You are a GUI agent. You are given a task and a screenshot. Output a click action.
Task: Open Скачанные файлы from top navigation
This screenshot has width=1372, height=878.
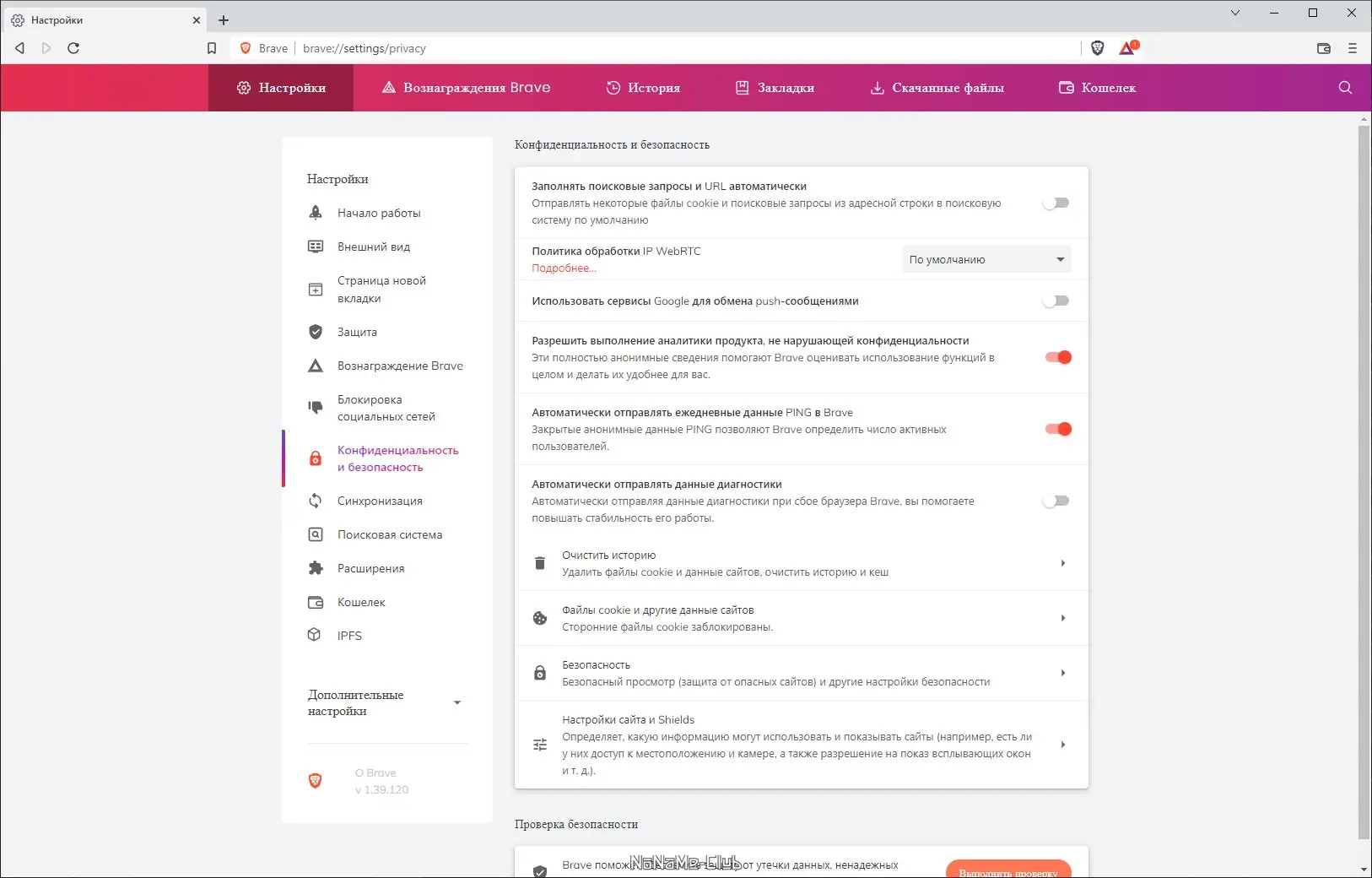click(x=937, y=87)
